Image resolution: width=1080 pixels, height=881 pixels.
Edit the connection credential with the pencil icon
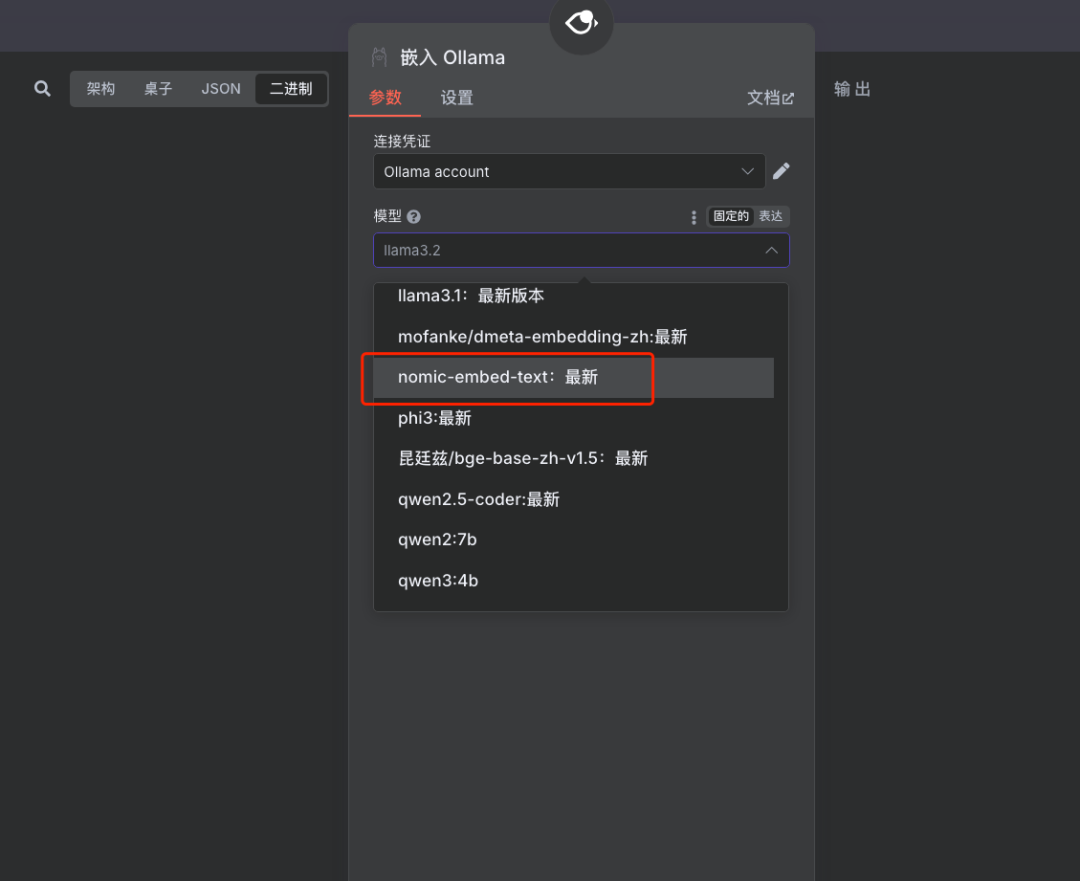[781, 171]
